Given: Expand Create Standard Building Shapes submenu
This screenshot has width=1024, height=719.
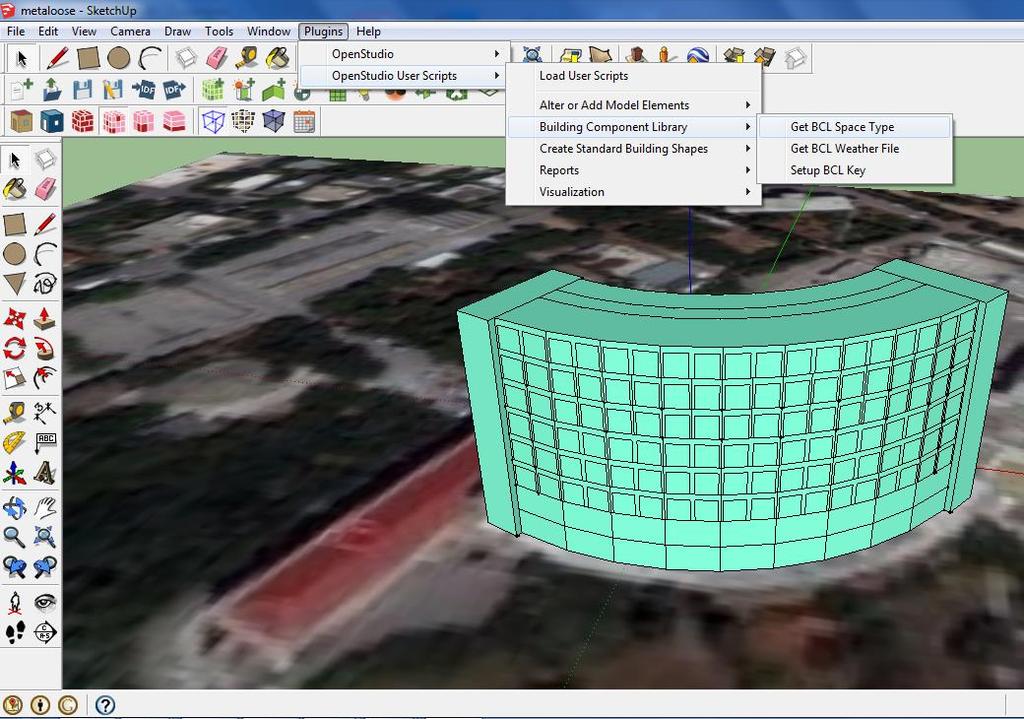Looking at the screenshot, I should (633, 148).
